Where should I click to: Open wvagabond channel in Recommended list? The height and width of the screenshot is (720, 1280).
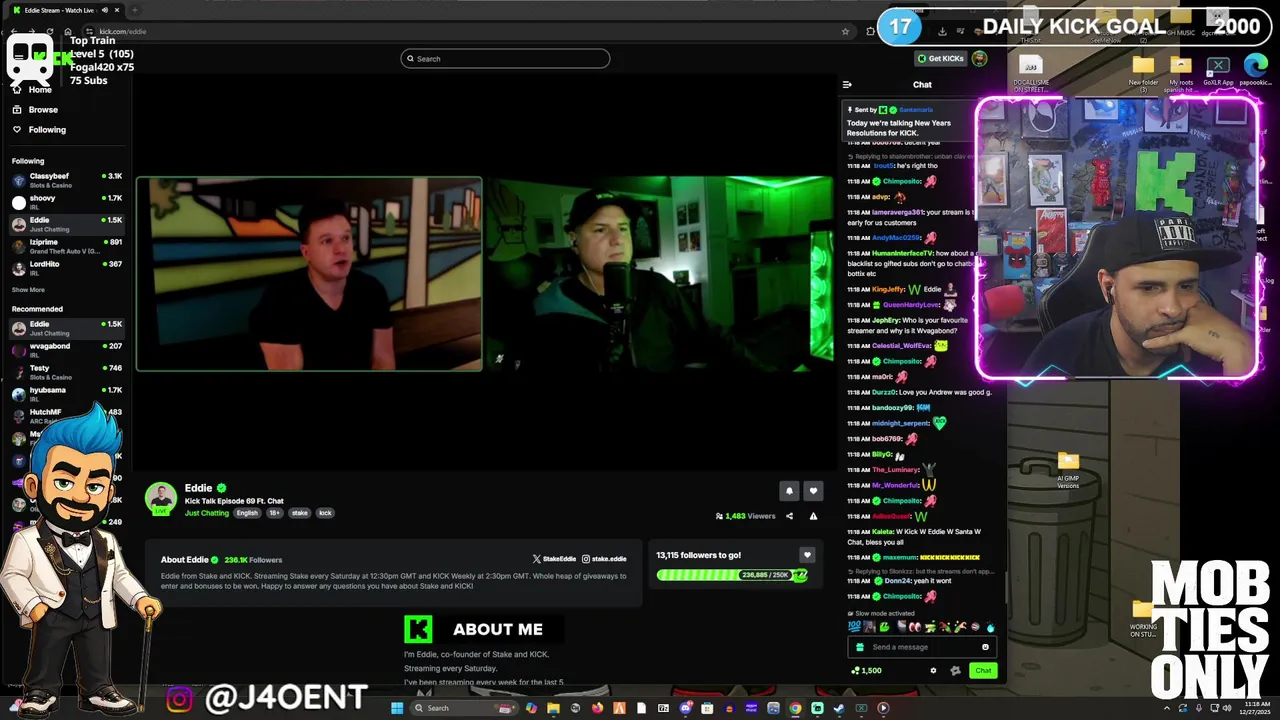[x=66, y=350]
